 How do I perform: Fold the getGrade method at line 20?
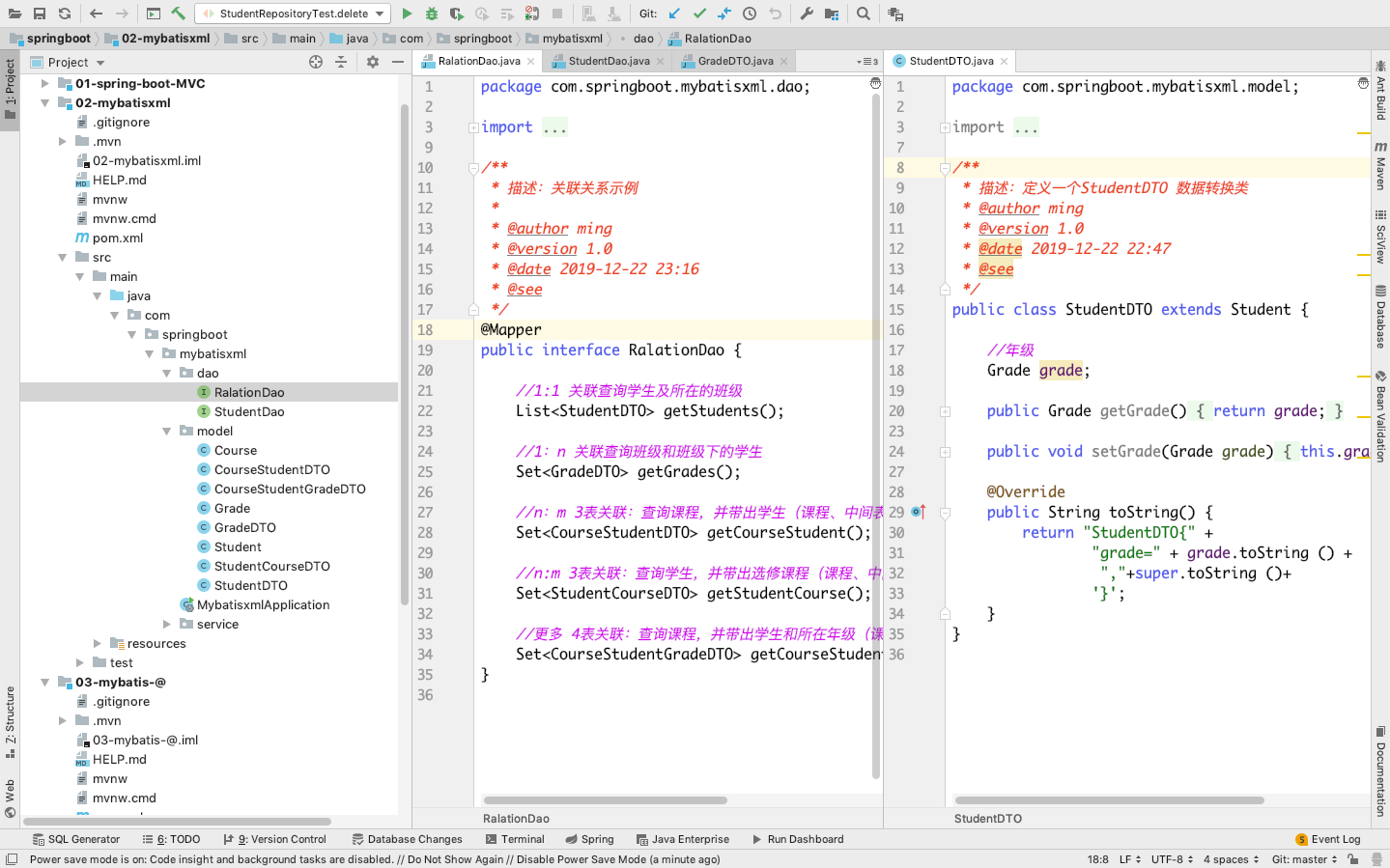[945, 411]
